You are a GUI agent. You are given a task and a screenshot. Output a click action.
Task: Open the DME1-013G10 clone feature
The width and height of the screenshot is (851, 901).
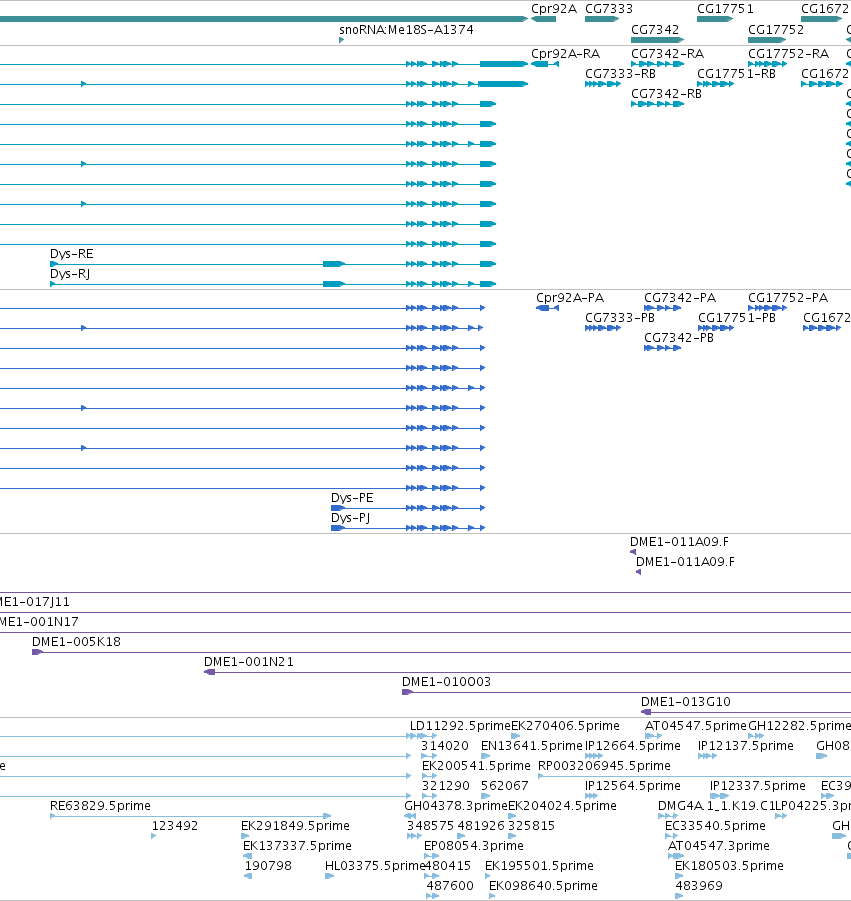click(746, 712)
